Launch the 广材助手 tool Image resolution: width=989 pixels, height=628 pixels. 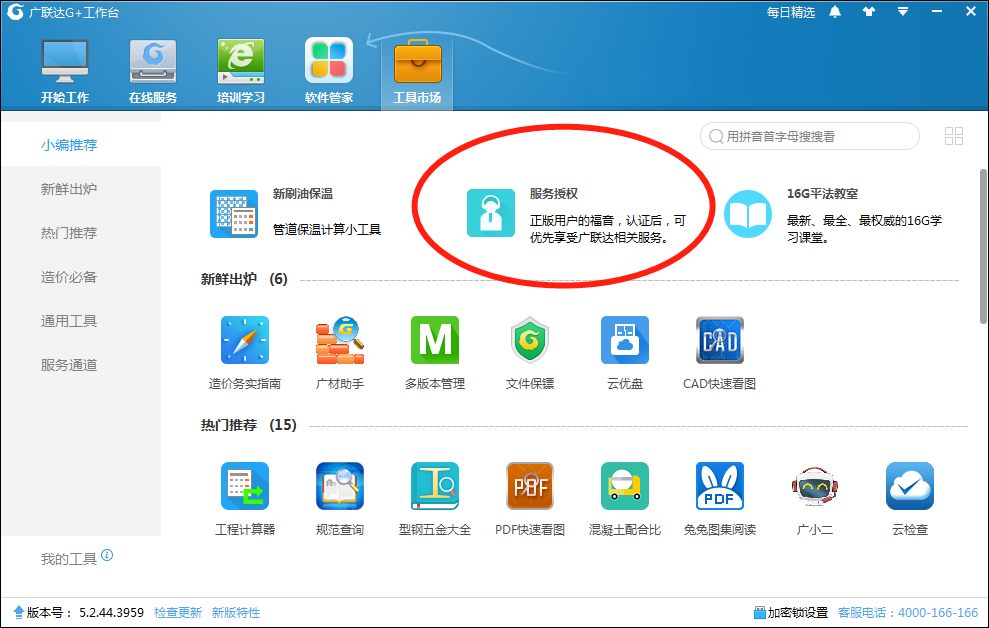click(340, 340)
